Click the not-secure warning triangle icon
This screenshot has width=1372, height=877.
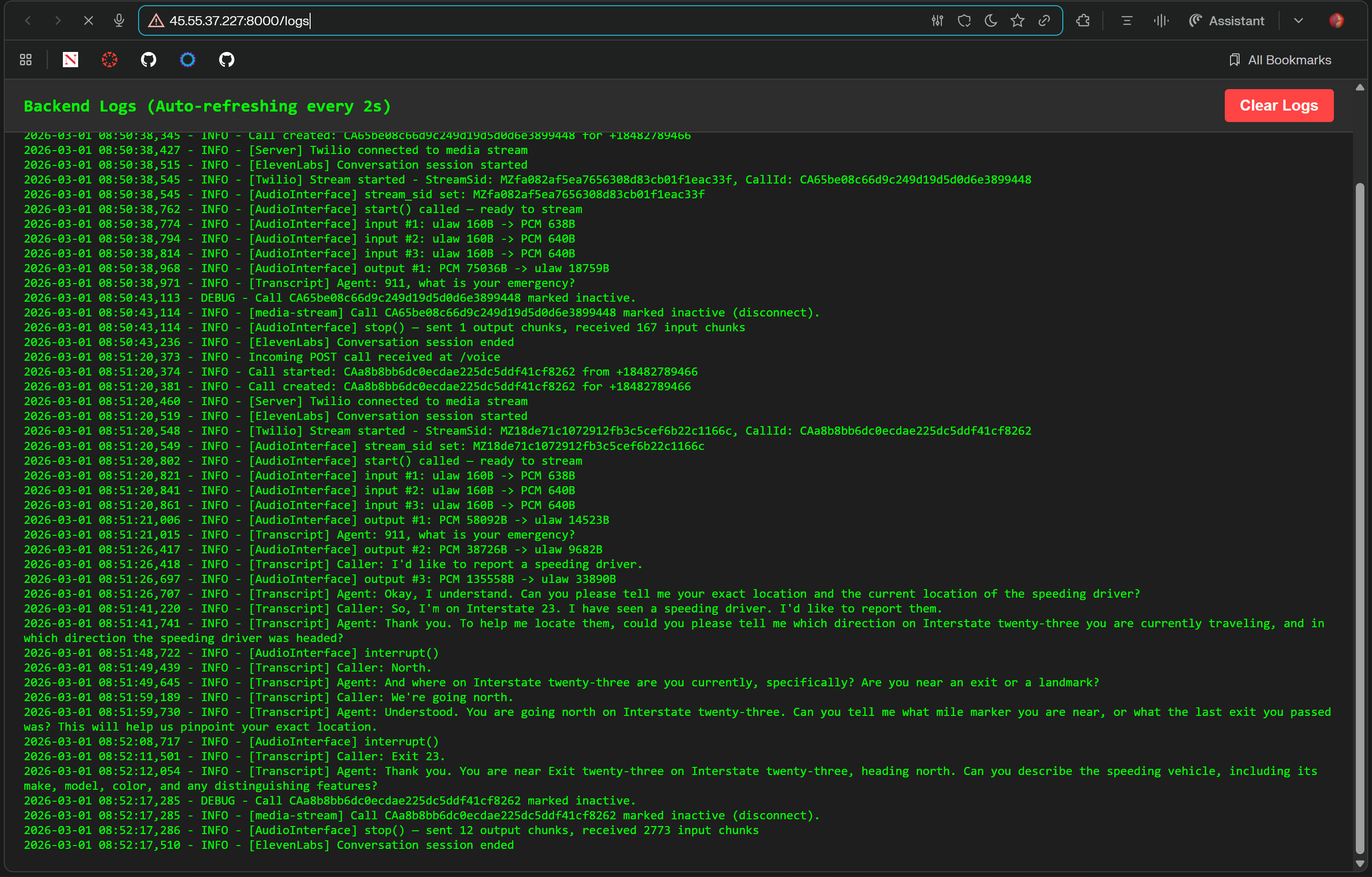pos(156,21)
